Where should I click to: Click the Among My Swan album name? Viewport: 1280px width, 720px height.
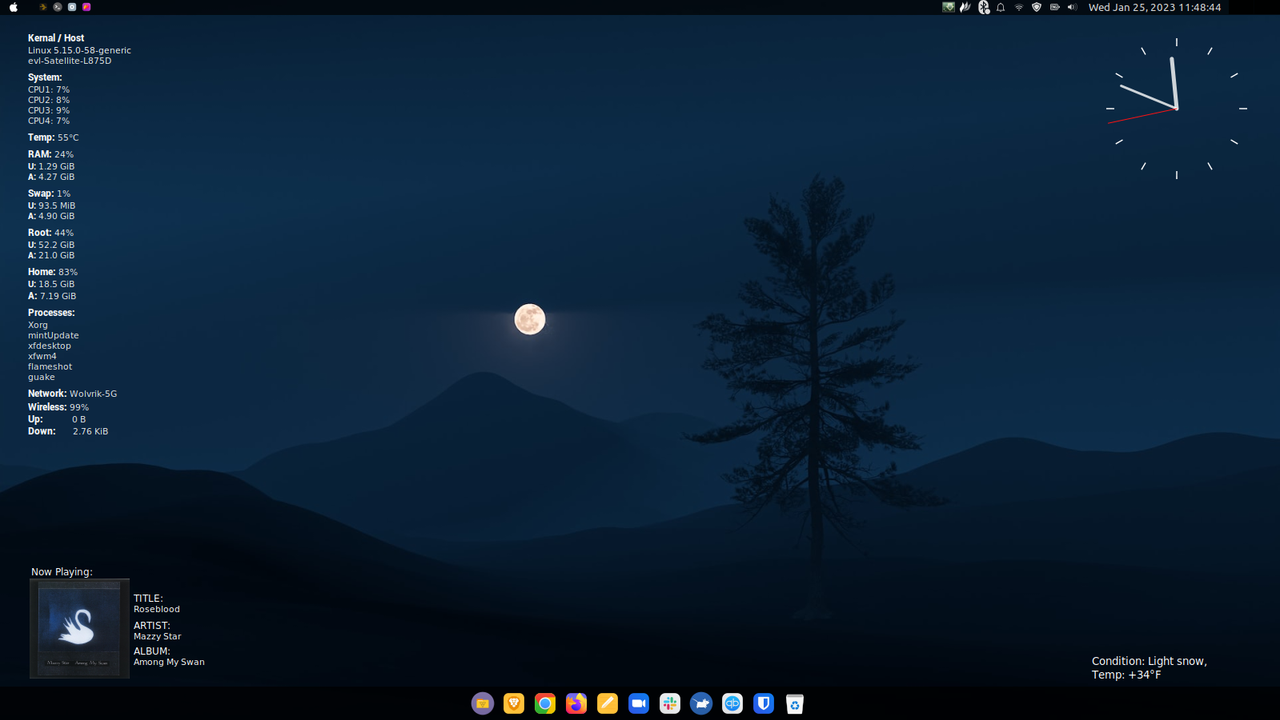pyautogui.click(x=169, y=662)
